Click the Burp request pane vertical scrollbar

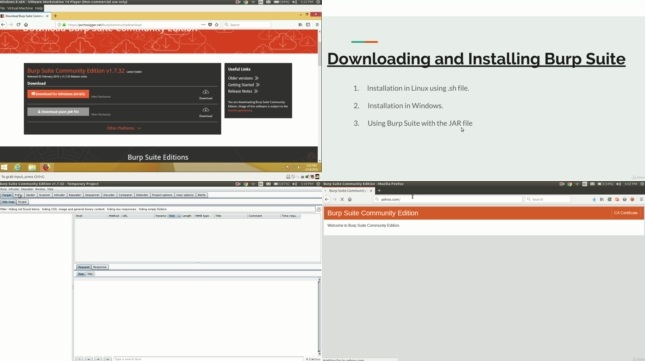pyautogui.click(x=319, y=317)
